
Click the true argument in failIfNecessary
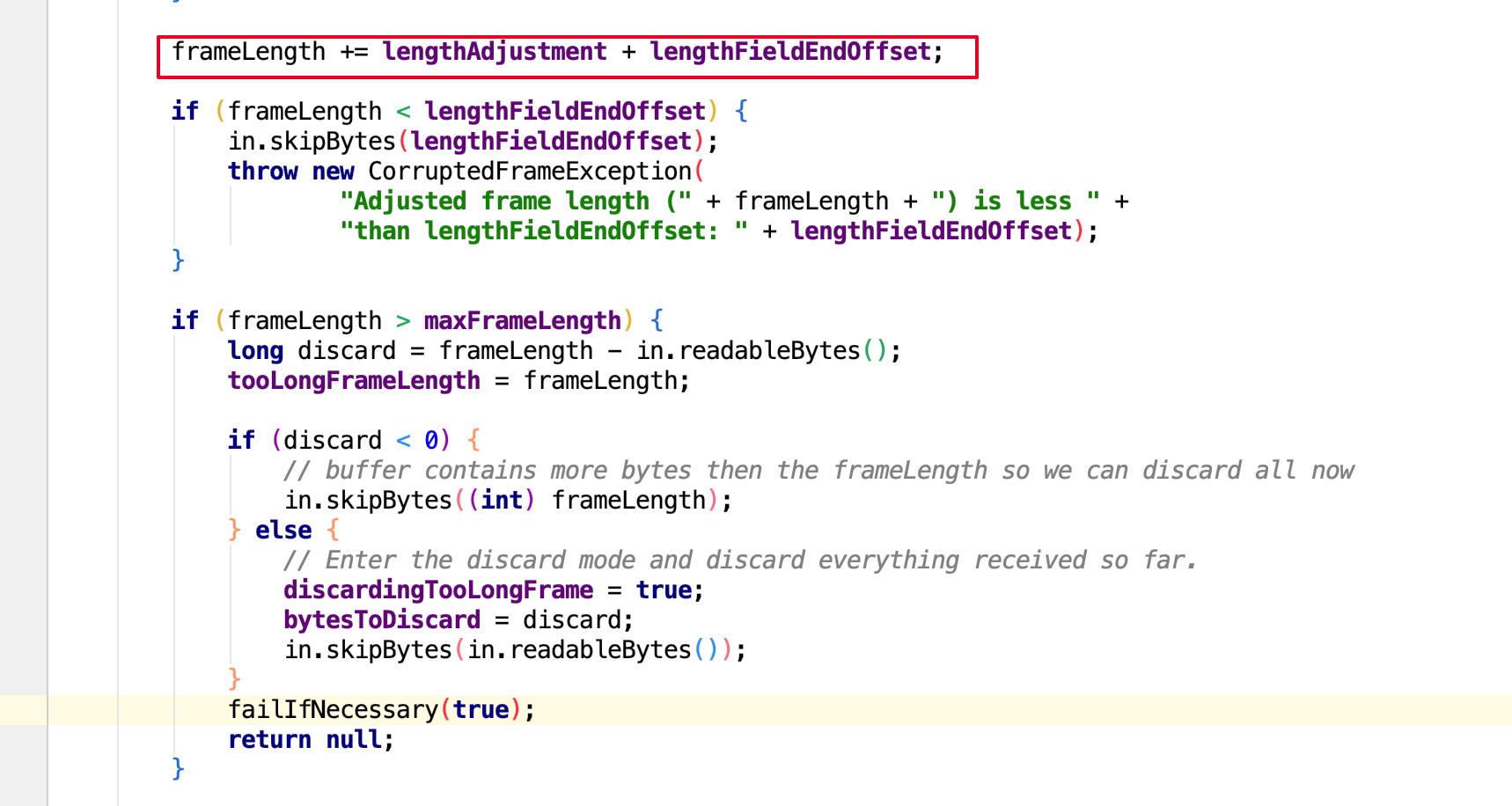pyautogui.click(x=481, y=710)
